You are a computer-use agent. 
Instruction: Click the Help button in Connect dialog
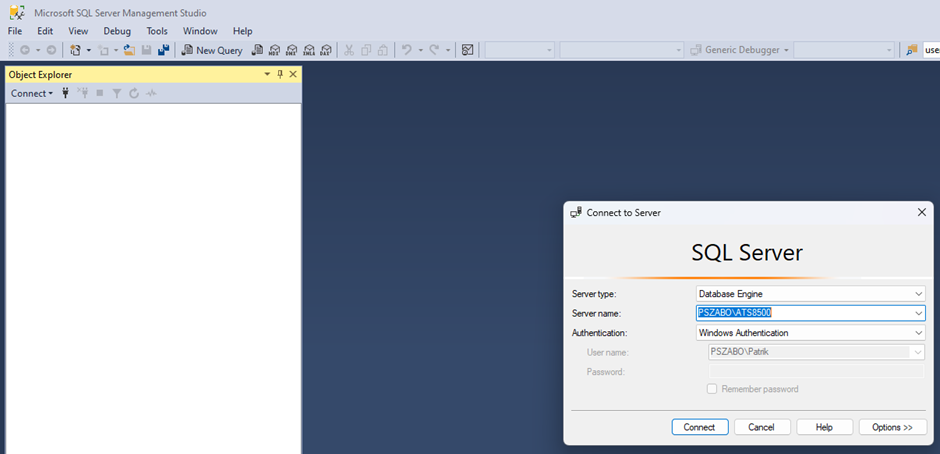[824, 427]
